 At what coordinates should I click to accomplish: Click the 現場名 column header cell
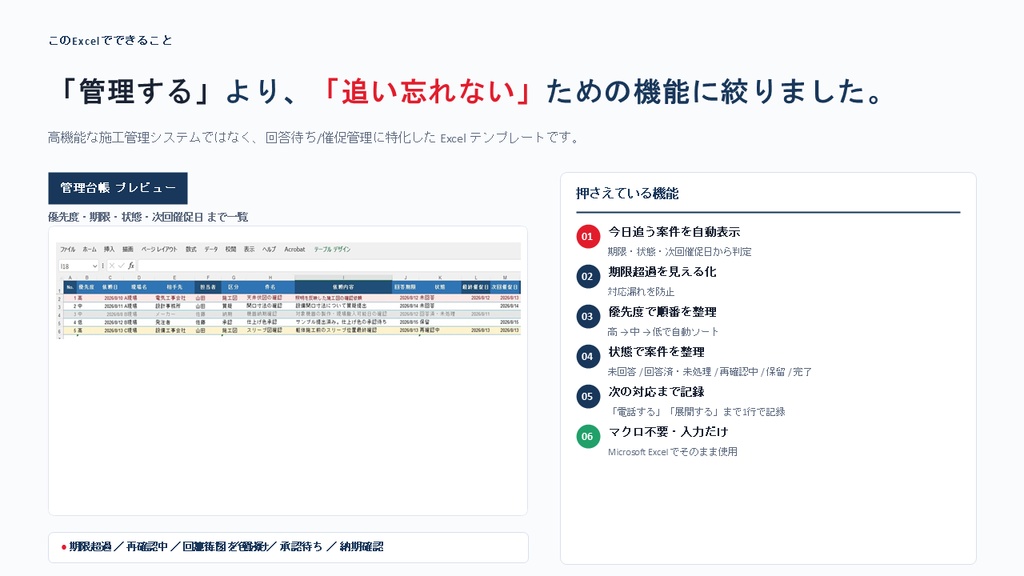pos(139,287)
